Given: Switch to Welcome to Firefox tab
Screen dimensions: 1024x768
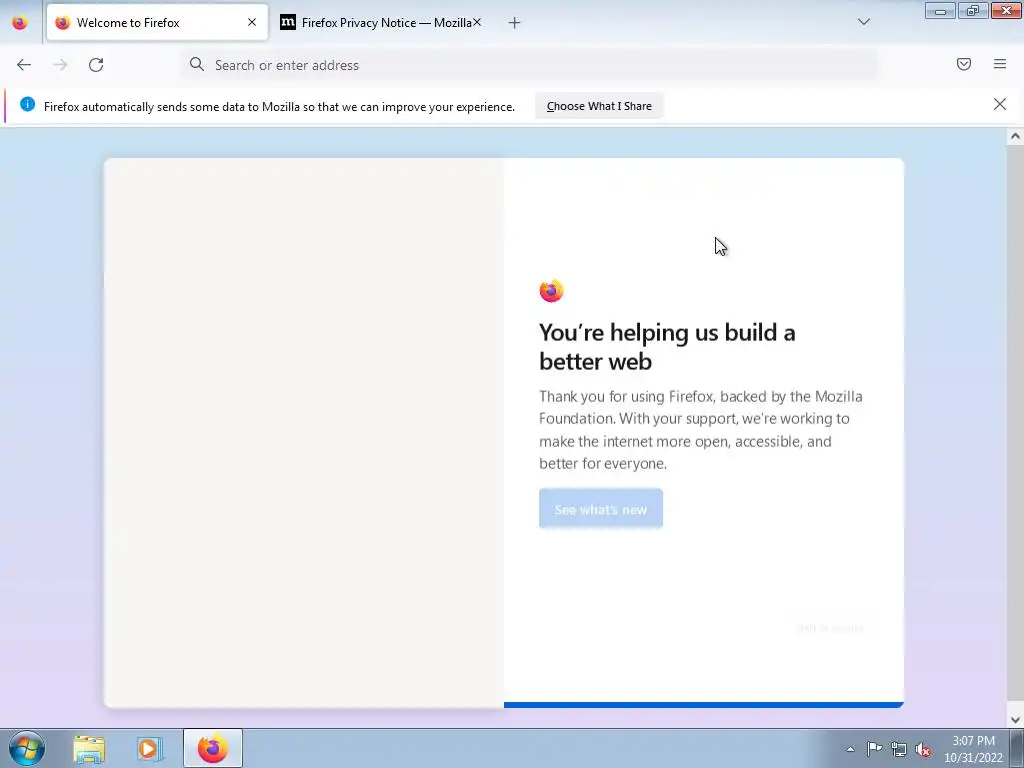Looking at the screenshot, I should coord(157,23).
